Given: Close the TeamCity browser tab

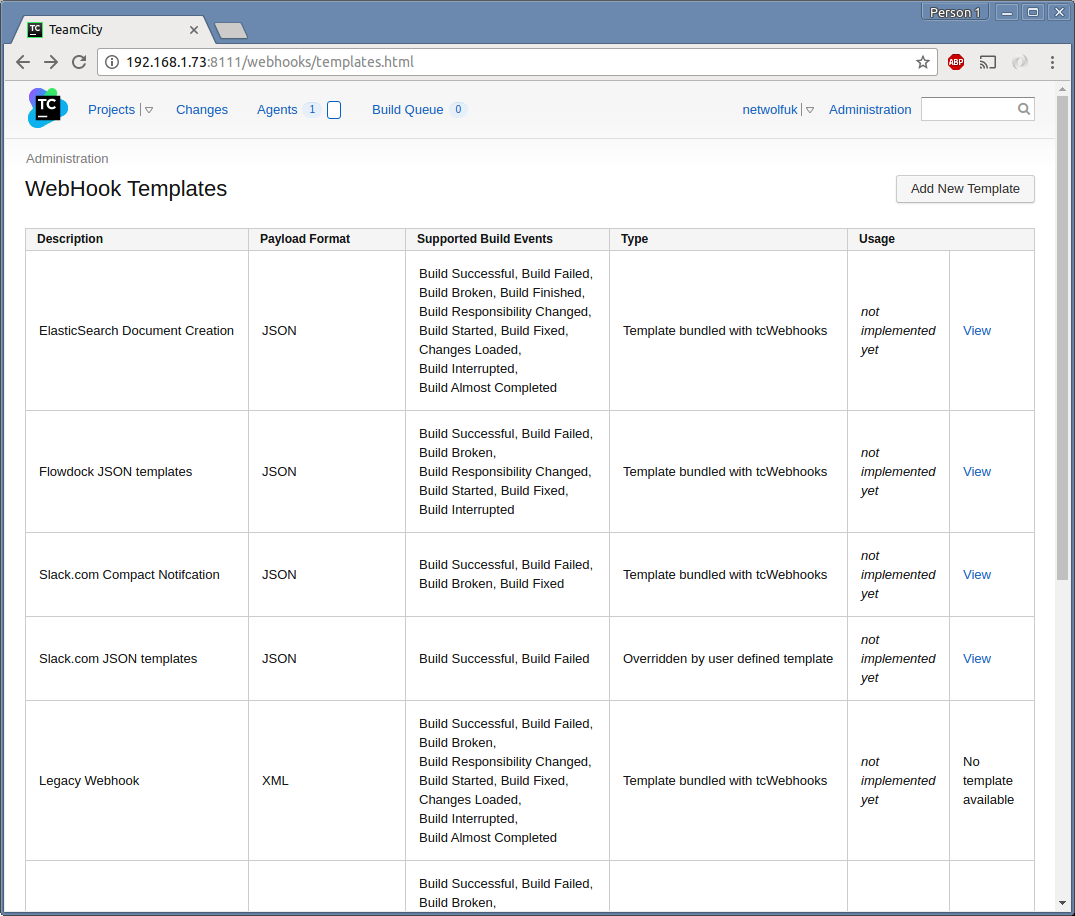Looking at the screenshot, I should 194,30.
